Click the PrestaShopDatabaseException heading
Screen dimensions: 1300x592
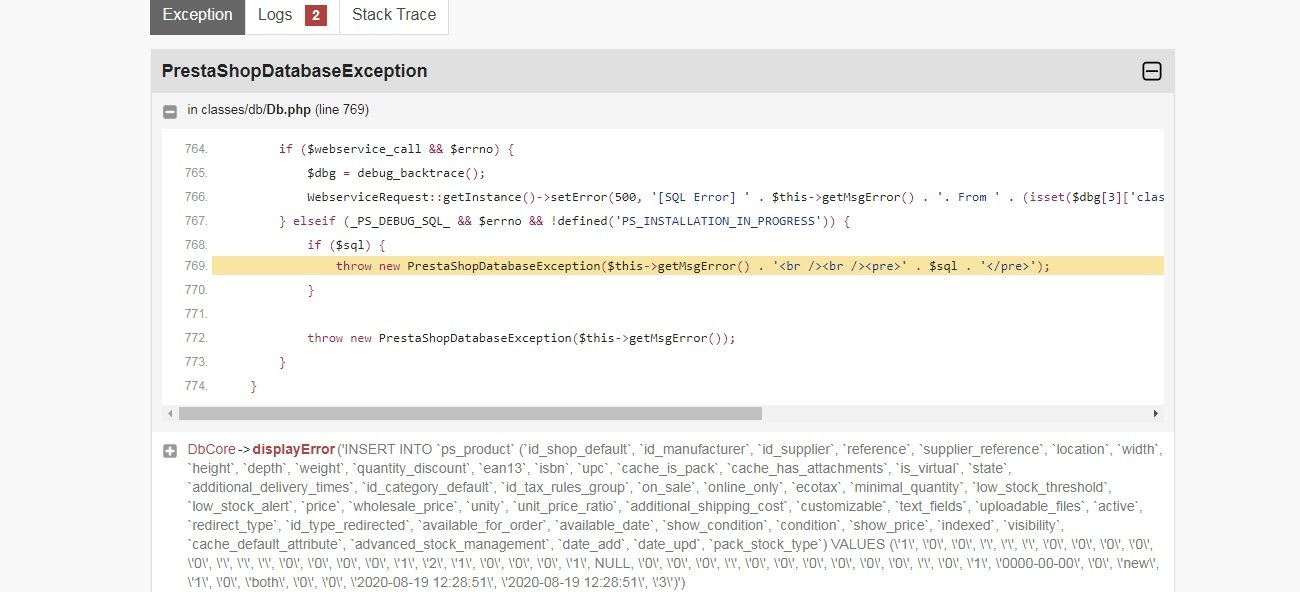294,71
